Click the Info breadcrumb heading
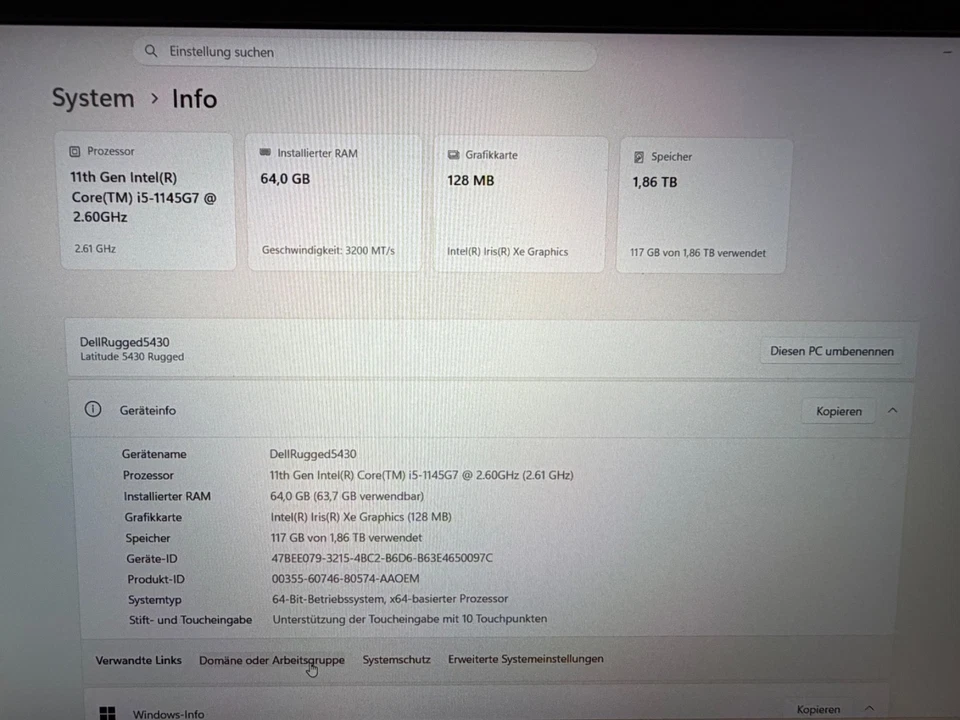The width and height of the screenshot is (960, 720). coord(194,99)
